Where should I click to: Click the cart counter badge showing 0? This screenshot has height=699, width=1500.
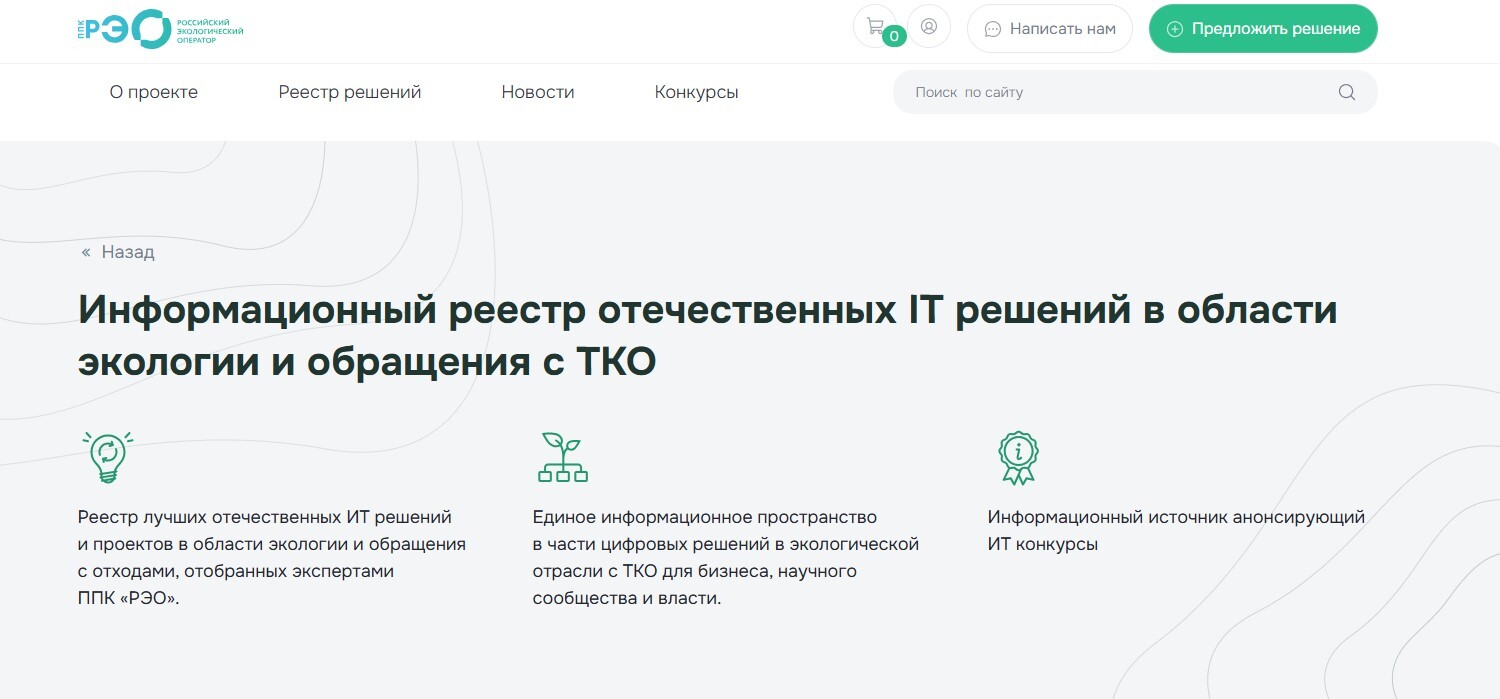click(x=894, y=36)
